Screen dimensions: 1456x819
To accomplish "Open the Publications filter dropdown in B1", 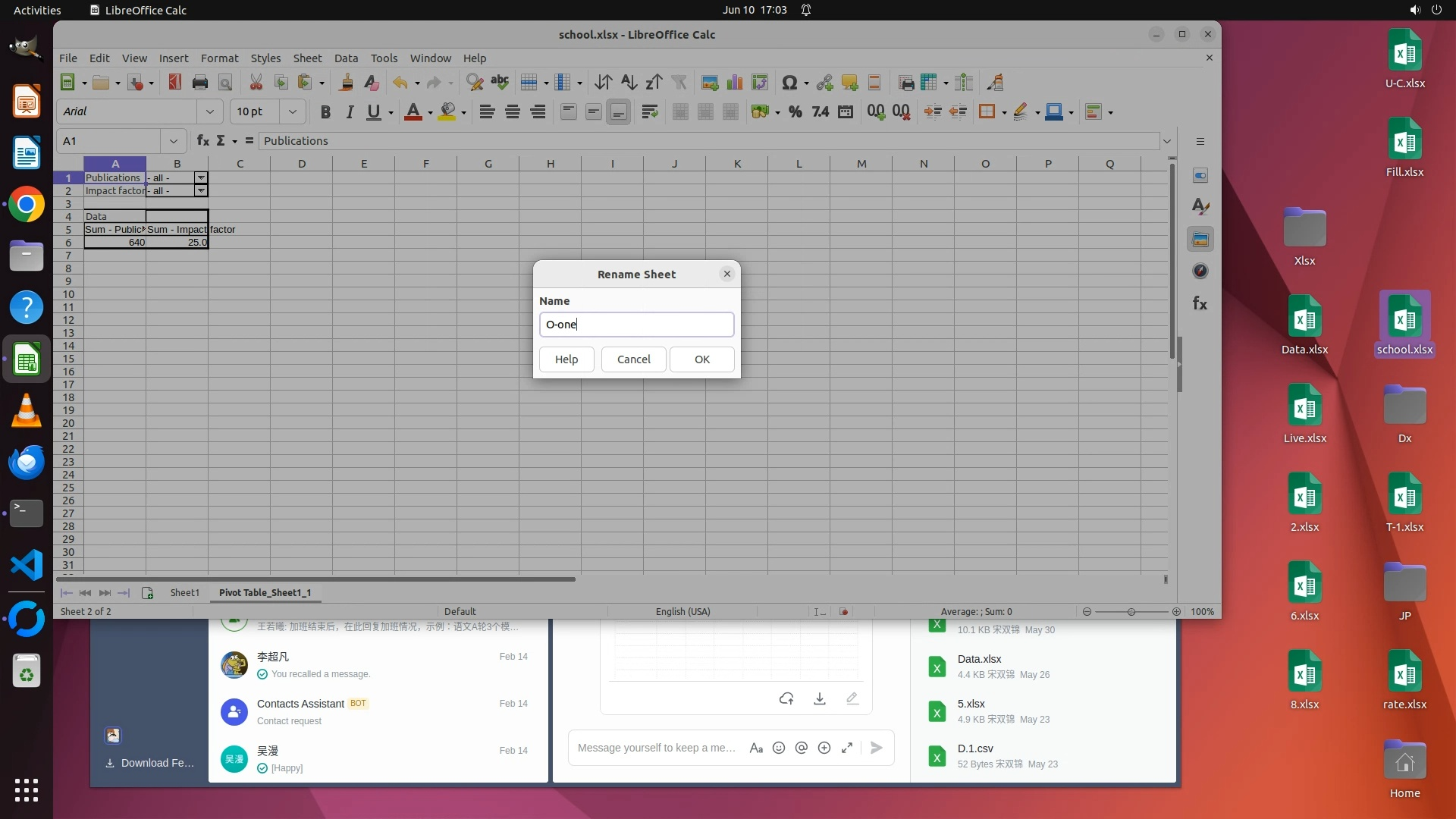I will pos(201,177).
